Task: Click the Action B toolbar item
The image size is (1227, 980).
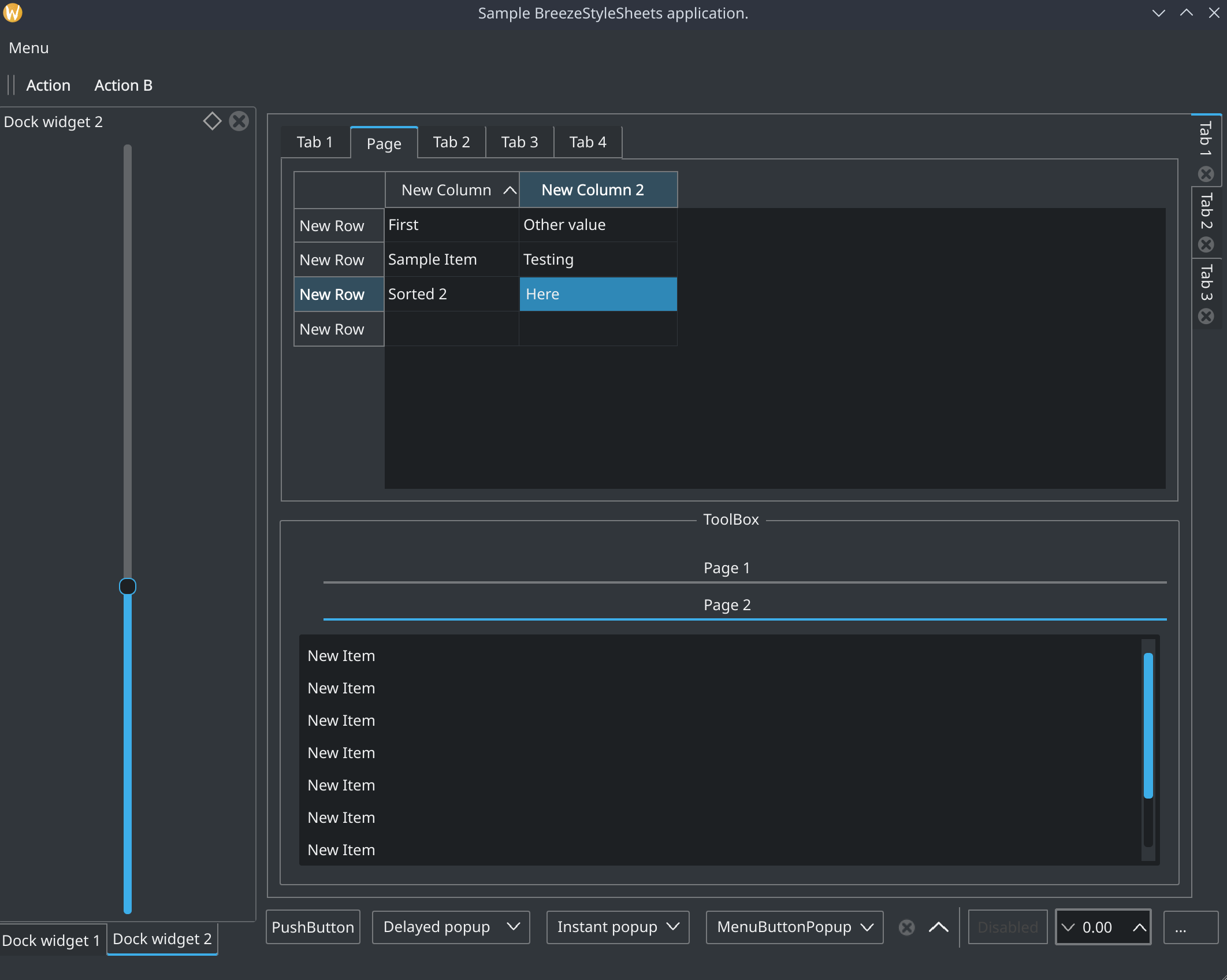Action: (x=124, y=85)
